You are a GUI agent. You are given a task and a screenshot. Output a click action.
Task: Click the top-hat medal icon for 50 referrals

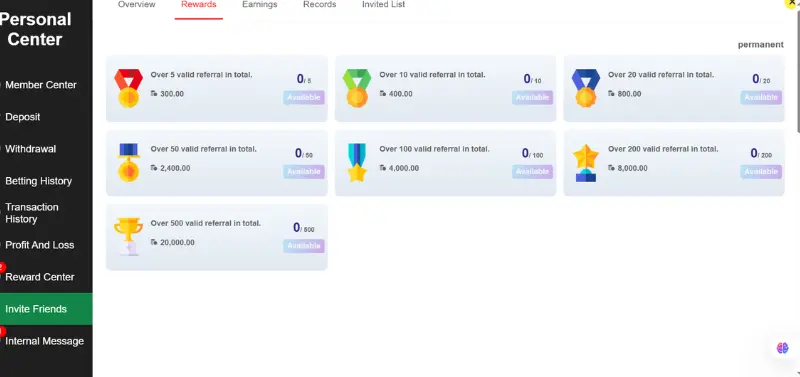tap(129, 162)
